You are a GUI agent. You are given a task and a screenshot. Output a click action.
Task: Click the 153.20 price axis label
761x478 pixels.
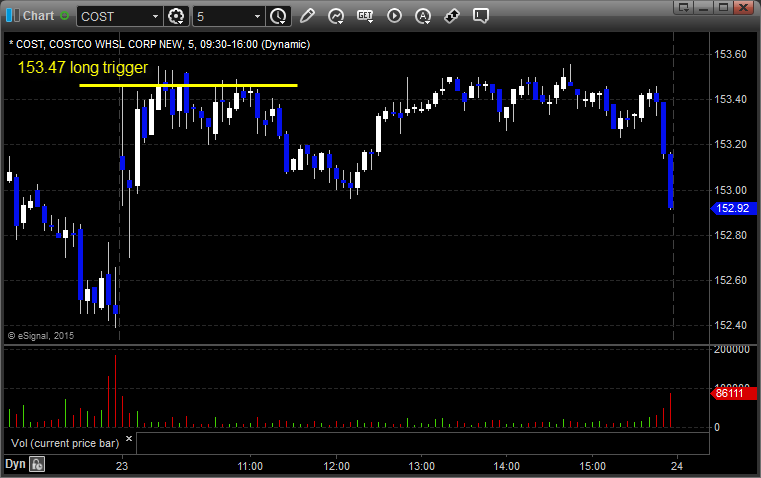click(x=730, y=144)
